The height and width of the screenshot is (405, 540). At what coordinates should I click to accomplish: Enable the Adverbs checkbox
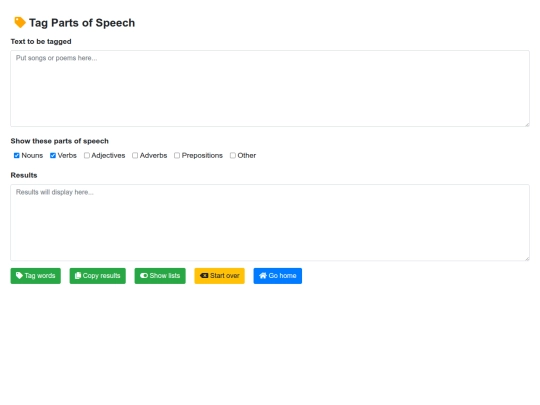tap(135, 156)
